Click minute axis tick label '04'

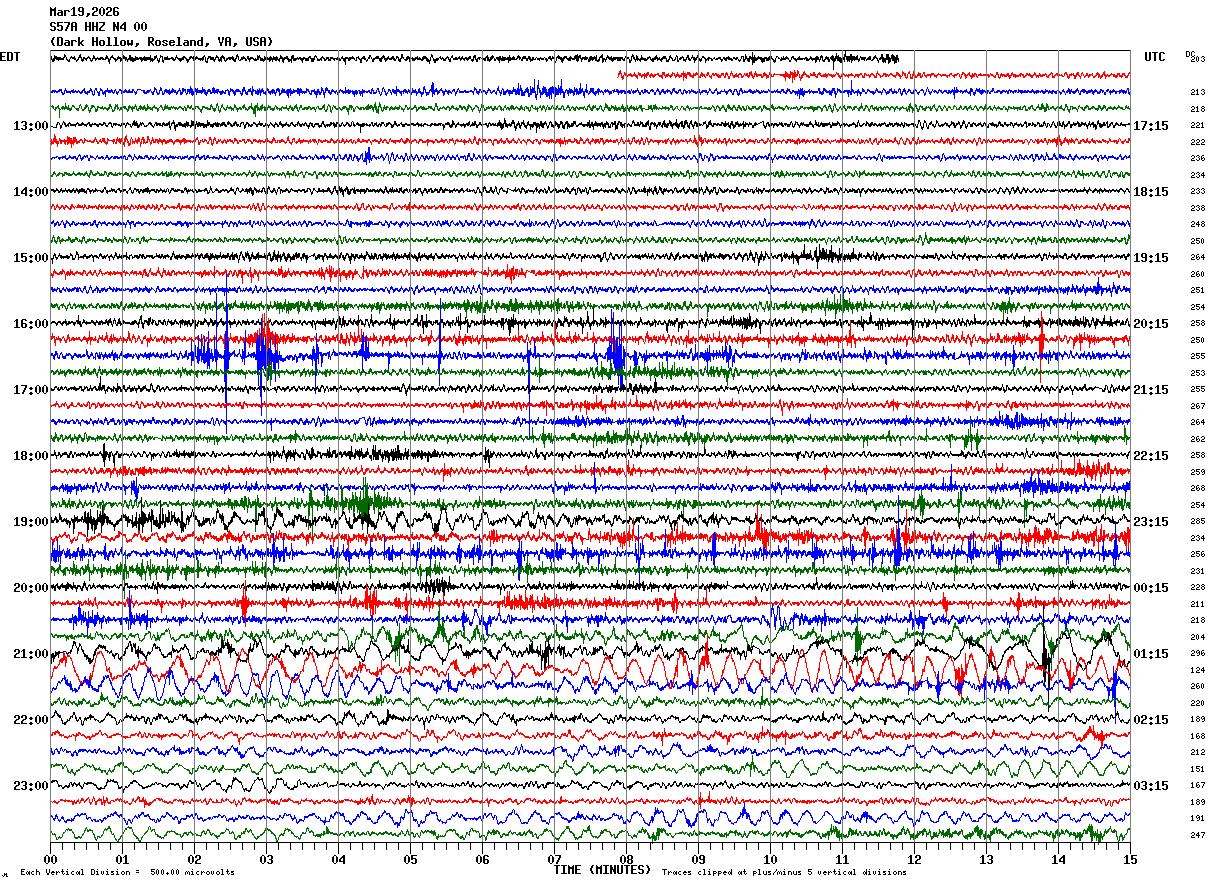[338, 859]
